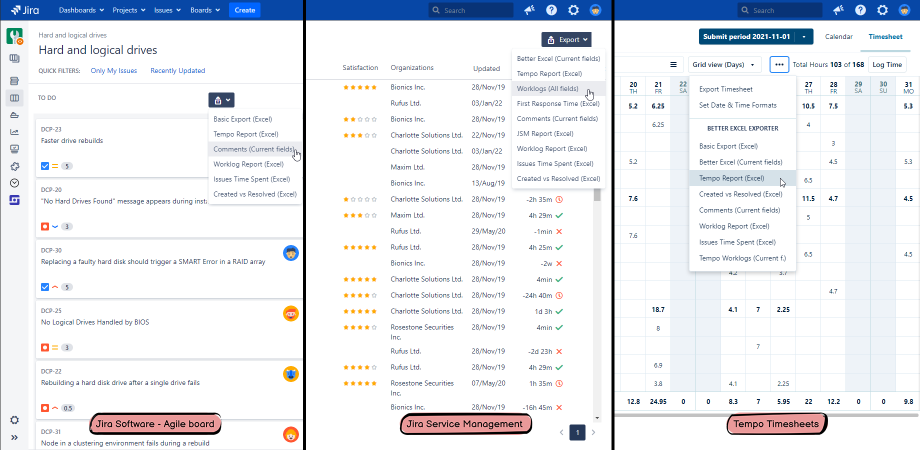Screen dimensions: 920x450
Task: Click the Create button
Action: 245,10
